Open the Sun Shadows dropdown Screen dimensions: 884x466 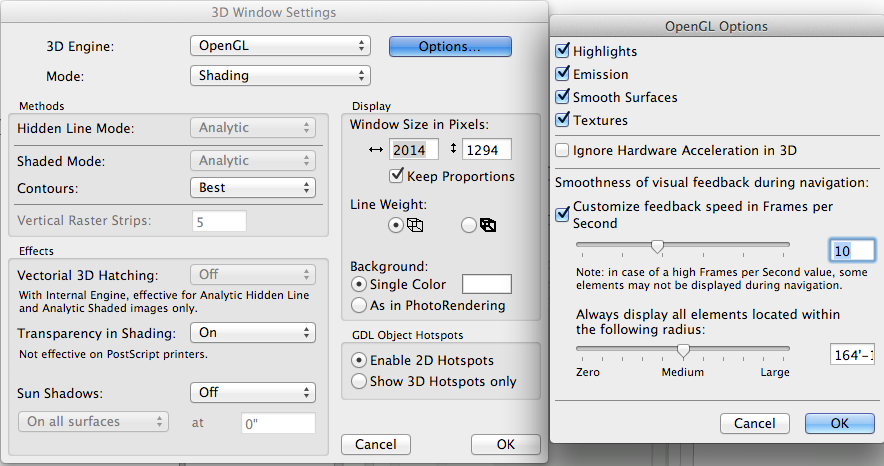tap(252, 392)
